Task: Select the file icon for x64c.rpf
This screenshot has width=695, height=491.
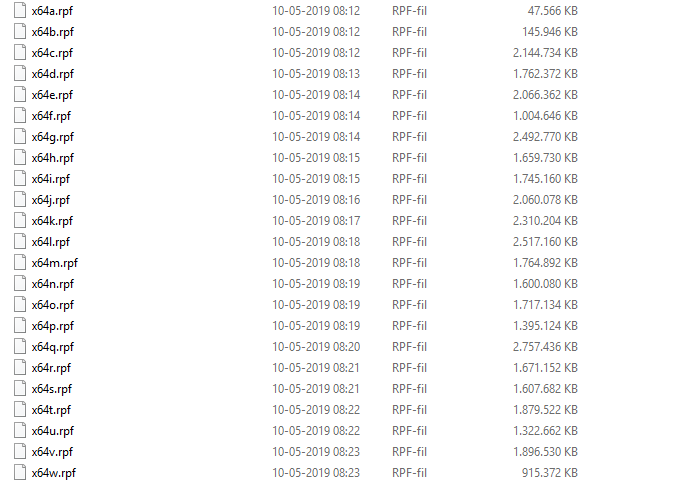Action: click(20, 52)
